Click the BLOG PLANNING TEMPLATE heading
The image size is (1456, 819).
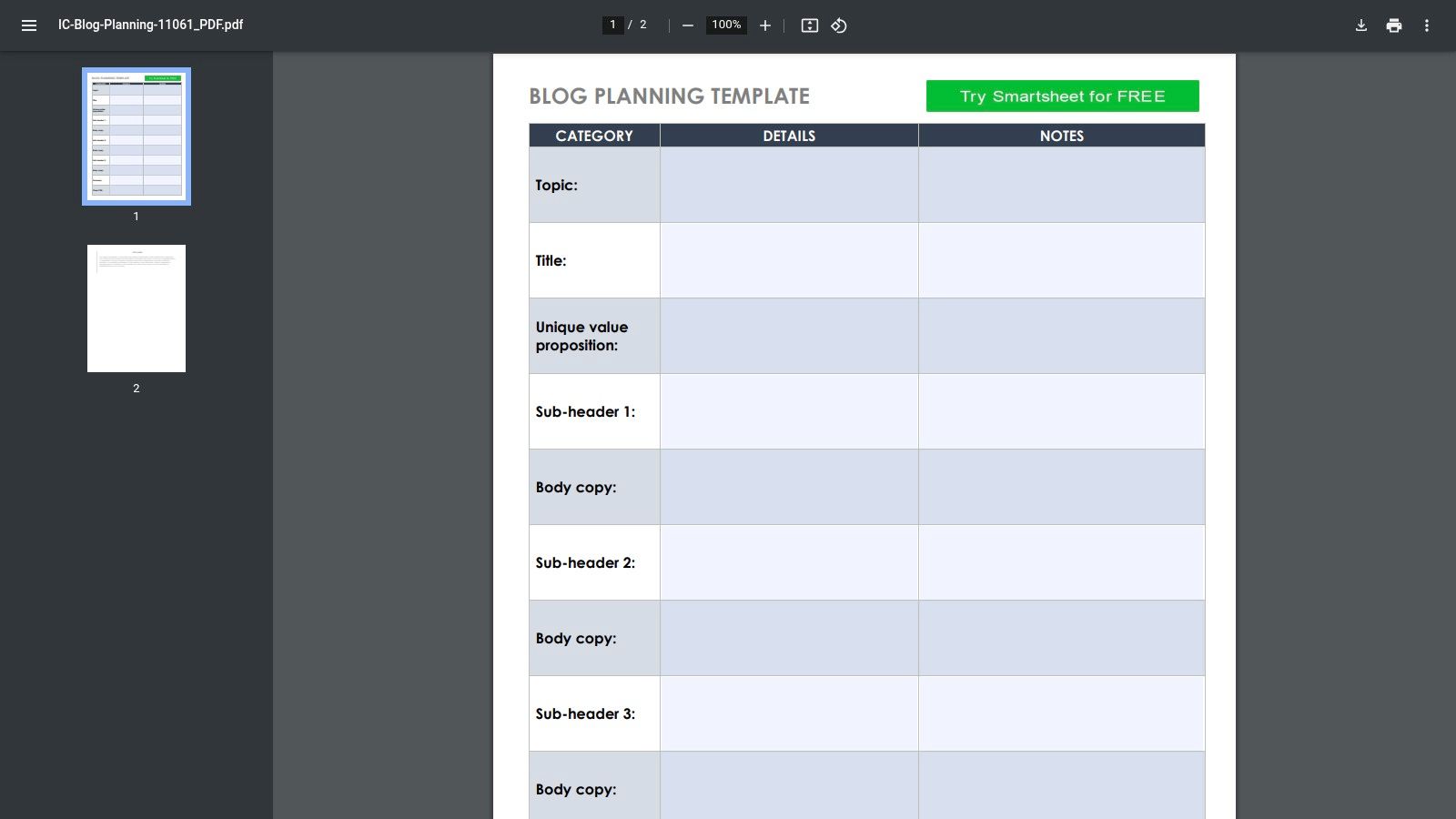(670, 96)
